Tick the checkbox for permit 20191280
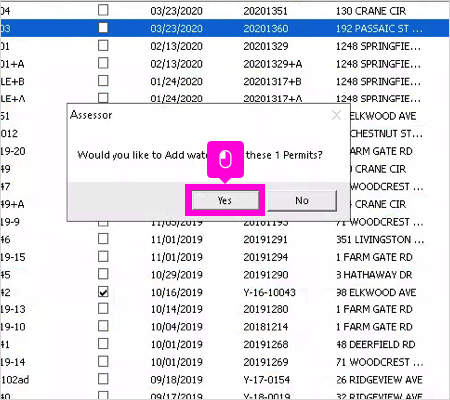The width and height of the screenshot is (450, 400). click(x=103, y=309)
